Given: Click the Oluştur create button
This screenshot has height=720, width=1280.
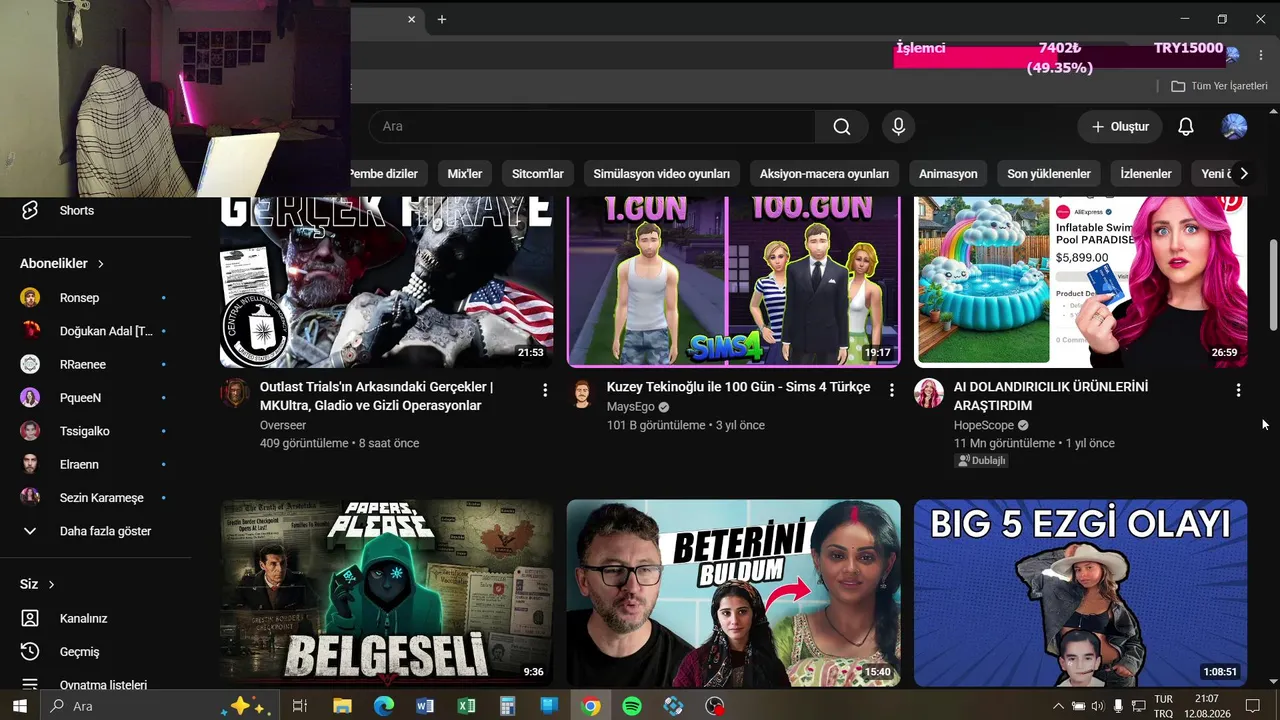Looking at the screenshot, I should coord(1120,127).
